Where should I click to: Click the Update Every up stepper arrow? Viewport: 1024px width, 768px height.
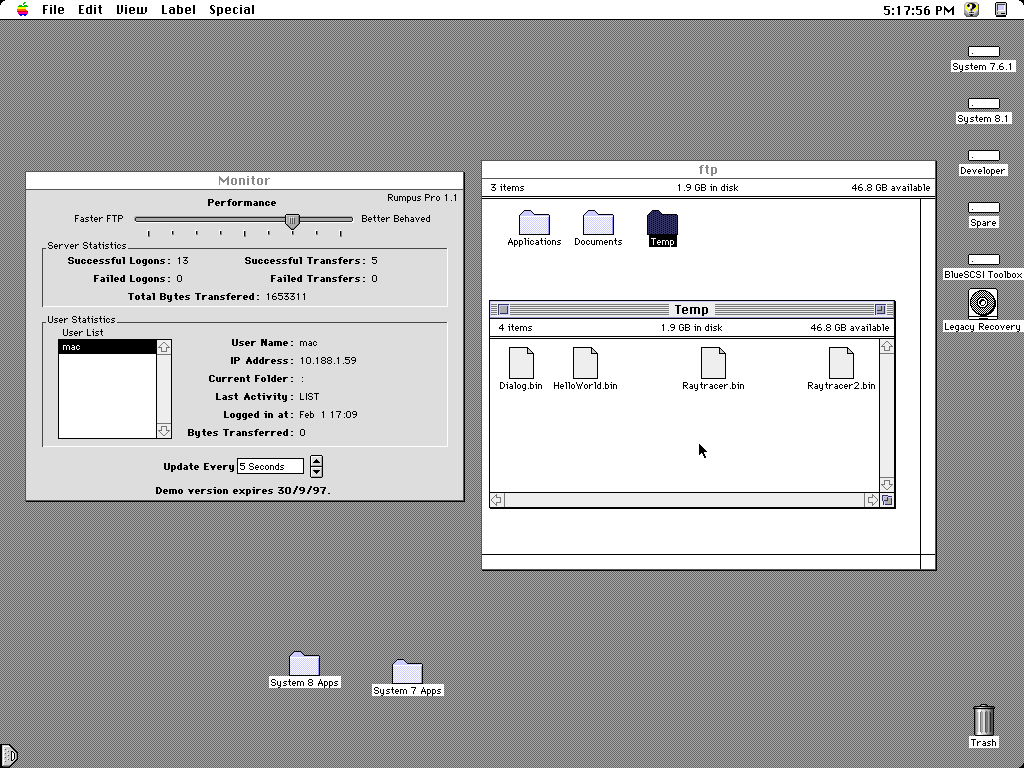tap(318, 461)
